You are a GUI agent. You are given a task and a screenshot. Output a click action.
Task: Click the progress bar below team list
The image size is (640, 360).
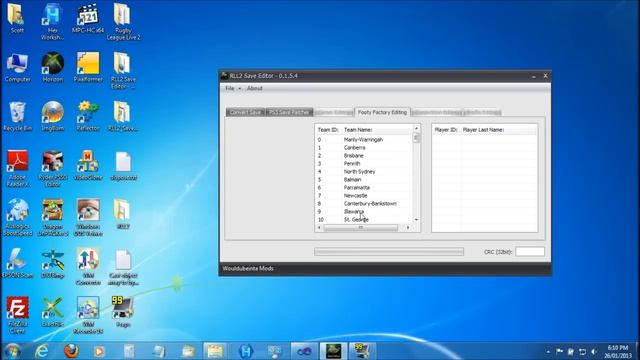[x=389, y=252]
